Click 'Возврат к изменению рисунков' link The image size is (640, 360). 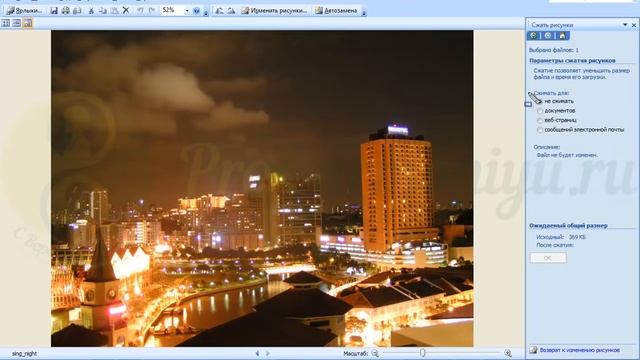(580, 350)
